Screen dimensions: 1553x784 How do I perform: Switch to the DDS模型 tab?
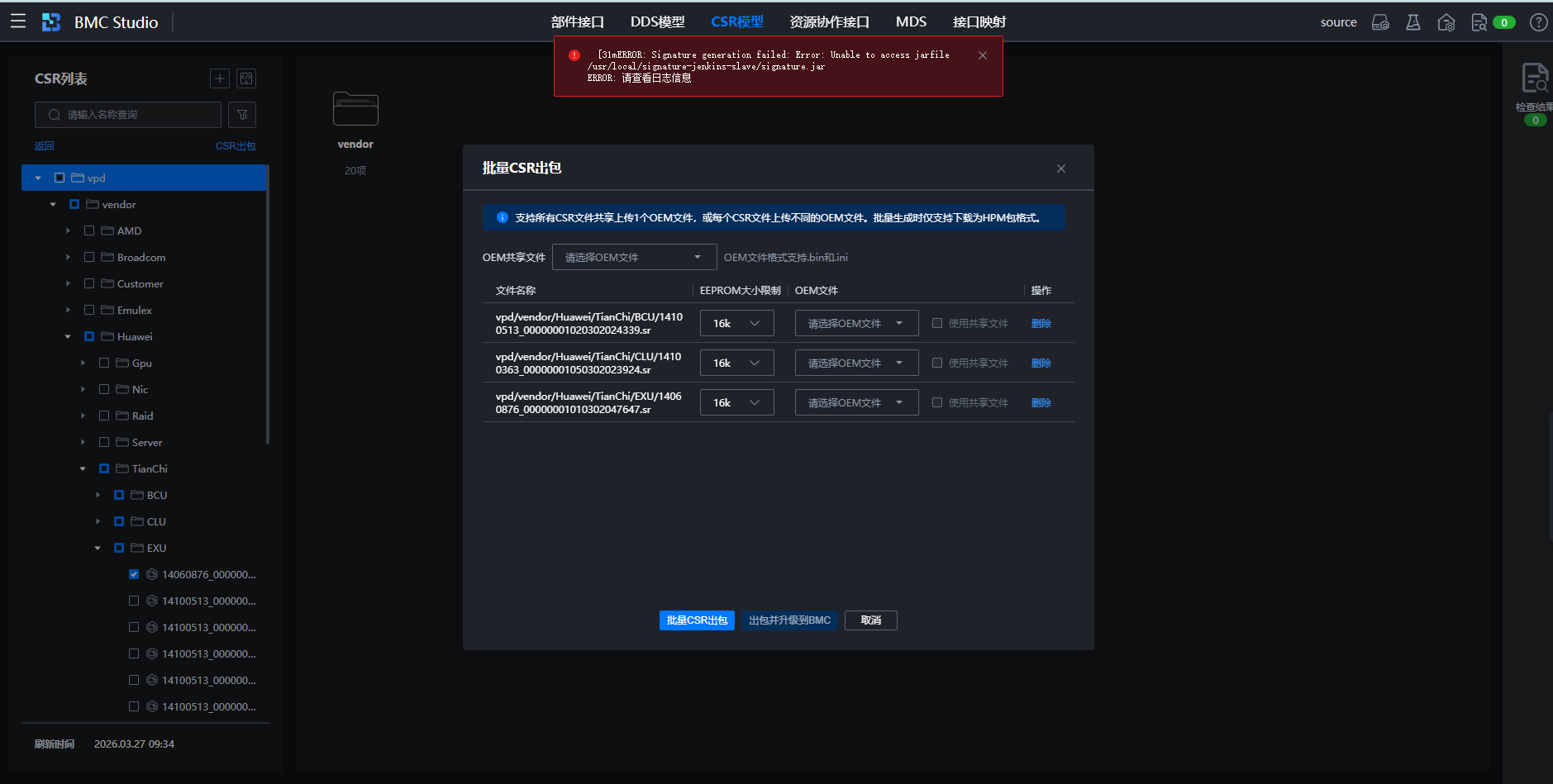657,22
